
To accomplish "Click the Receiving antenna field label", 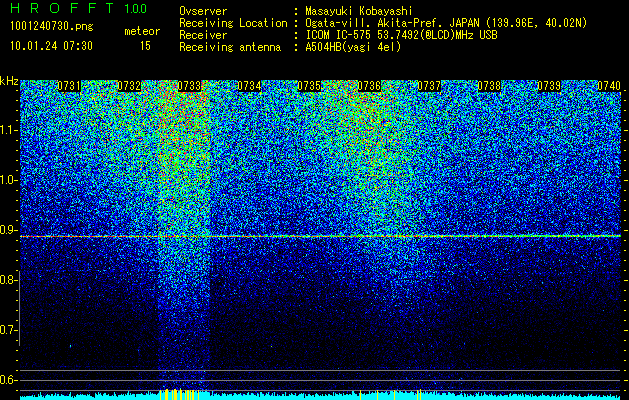I will tap(230, 47).
